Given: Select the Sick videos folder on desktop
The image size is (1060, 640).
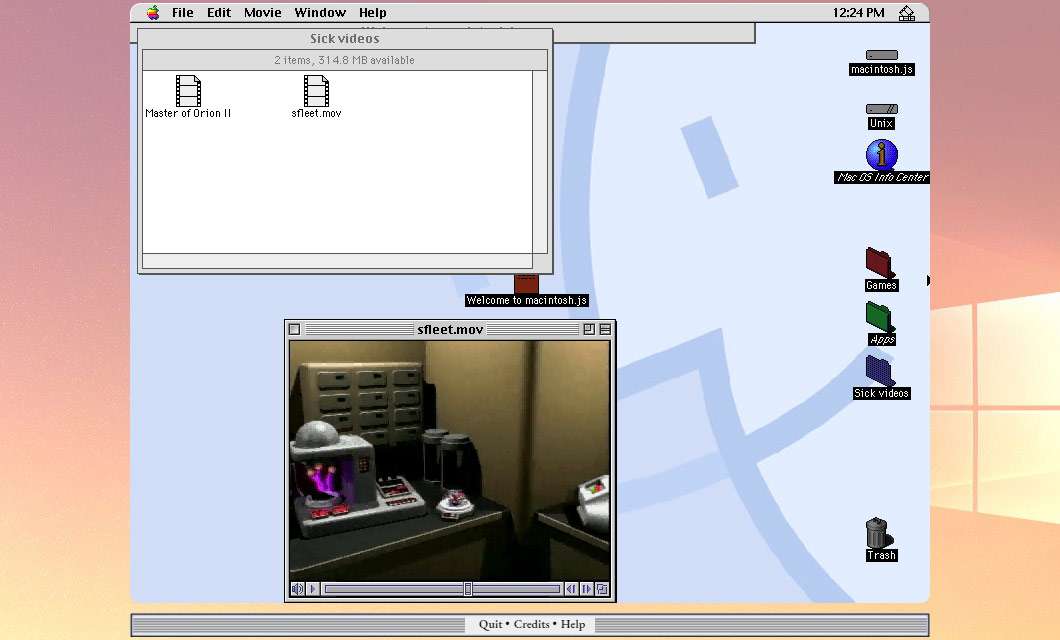Looking at the screenshot, I should 881,377.
